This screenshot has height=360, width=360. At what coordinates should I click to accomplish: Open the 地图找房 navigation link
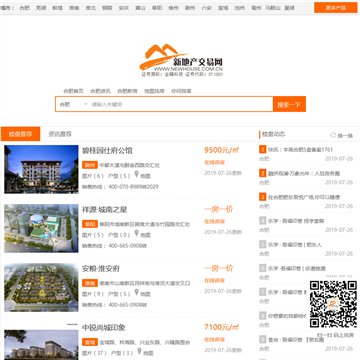point(154,91)
